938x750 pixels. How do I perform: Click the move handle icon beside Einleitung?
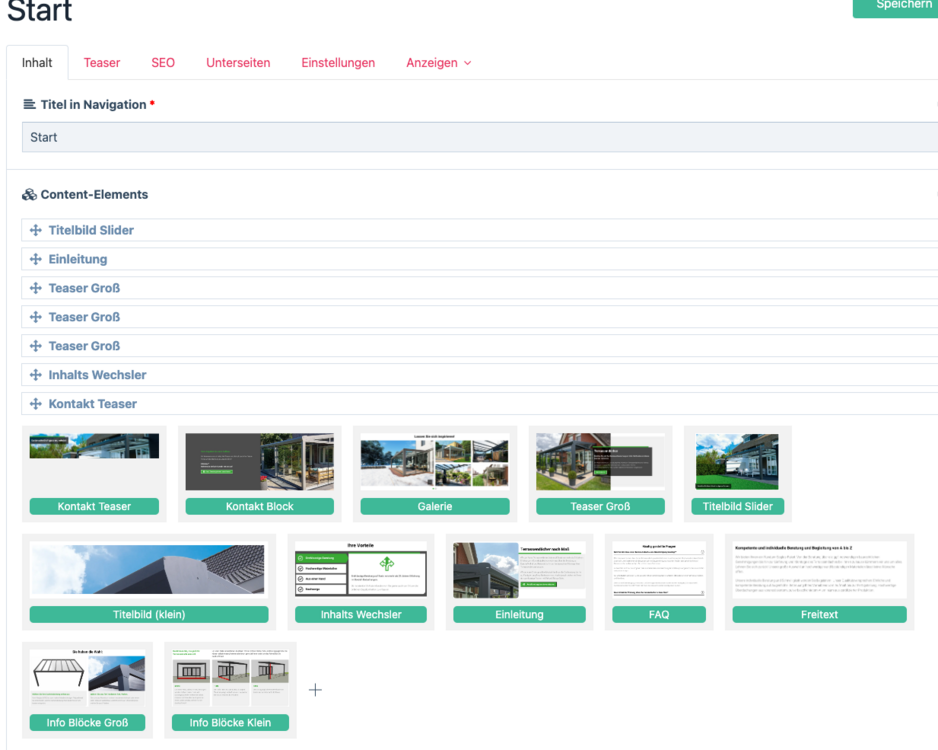(x=36, y=259)
